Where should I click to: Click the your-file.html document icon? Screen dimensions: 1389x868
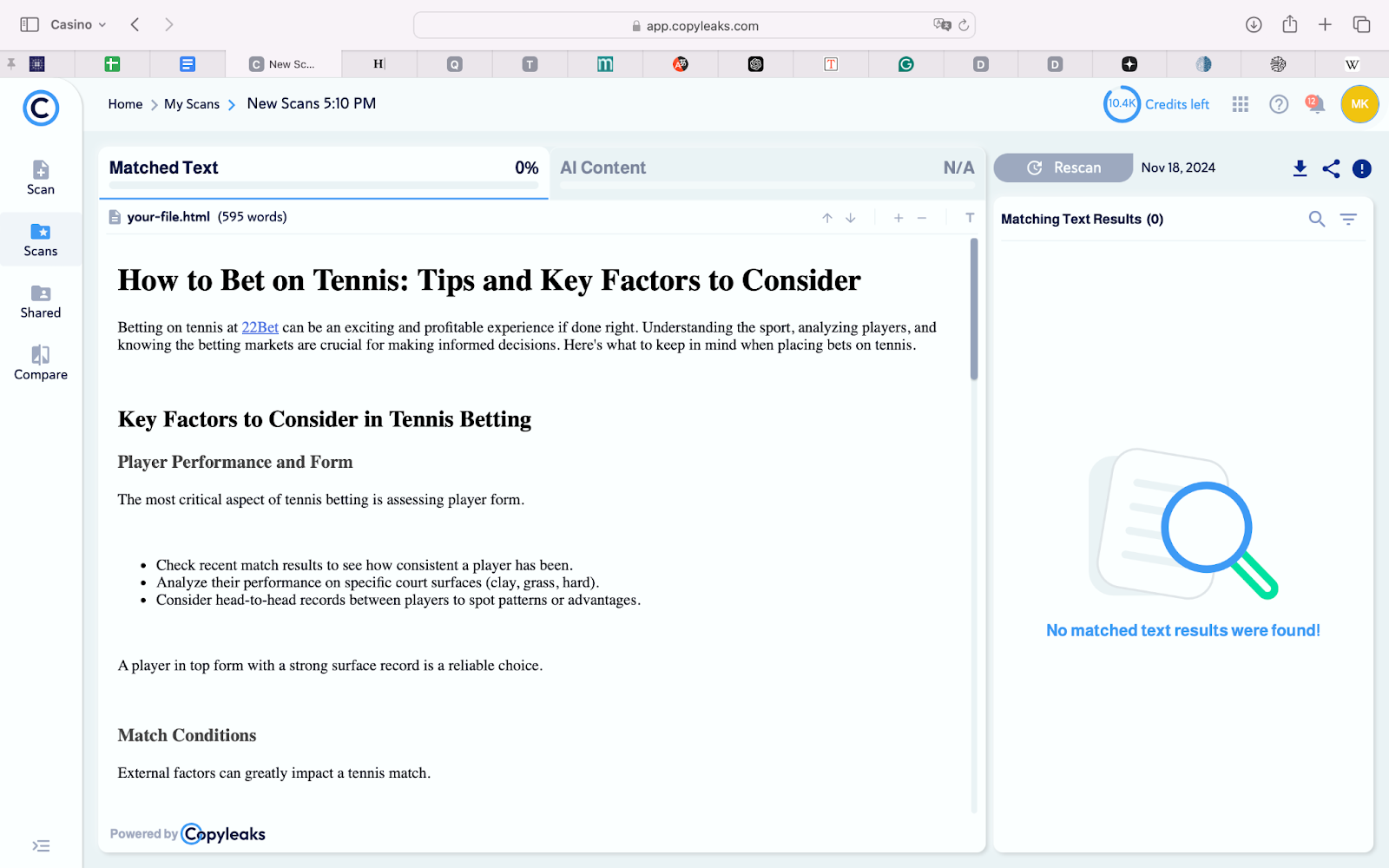(x=115, y=217)
